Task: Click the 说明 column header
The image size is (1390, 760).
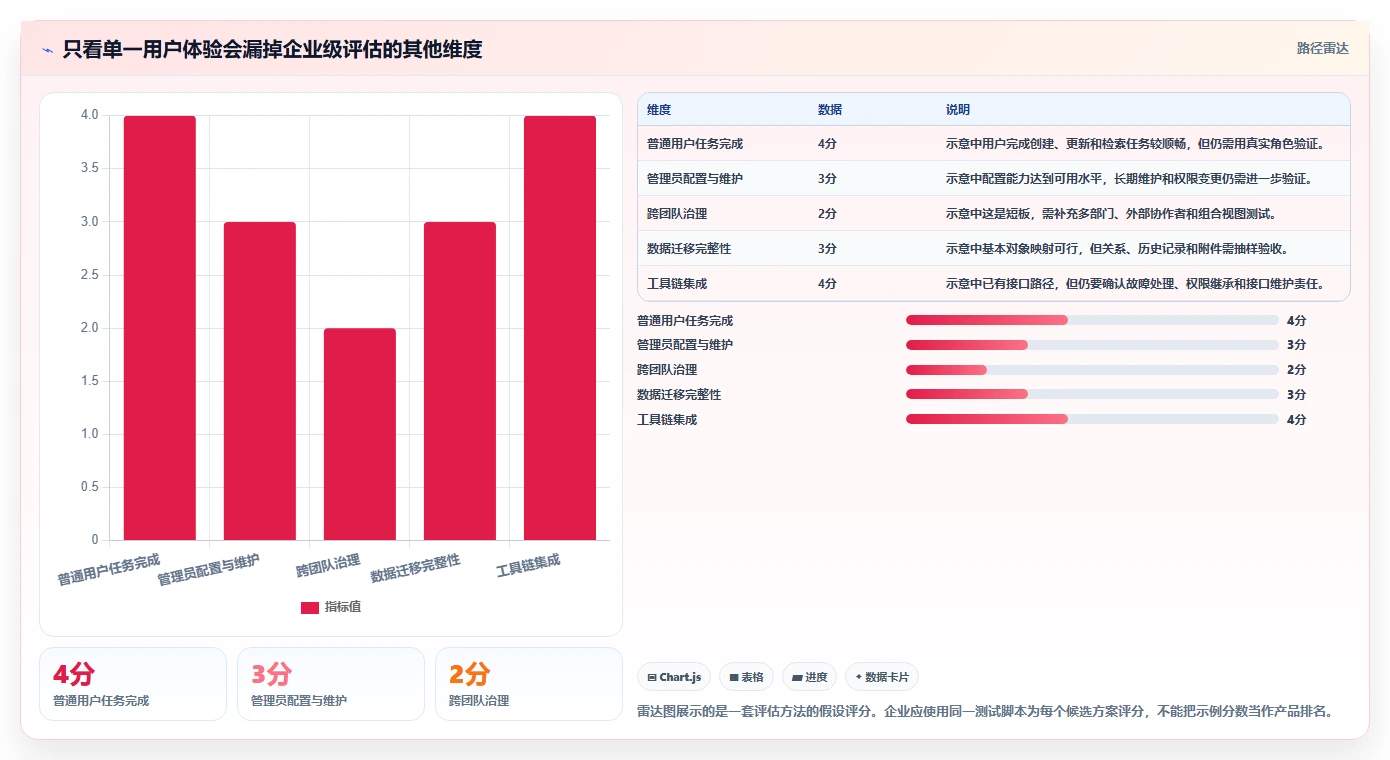Action: click(958, 110)
